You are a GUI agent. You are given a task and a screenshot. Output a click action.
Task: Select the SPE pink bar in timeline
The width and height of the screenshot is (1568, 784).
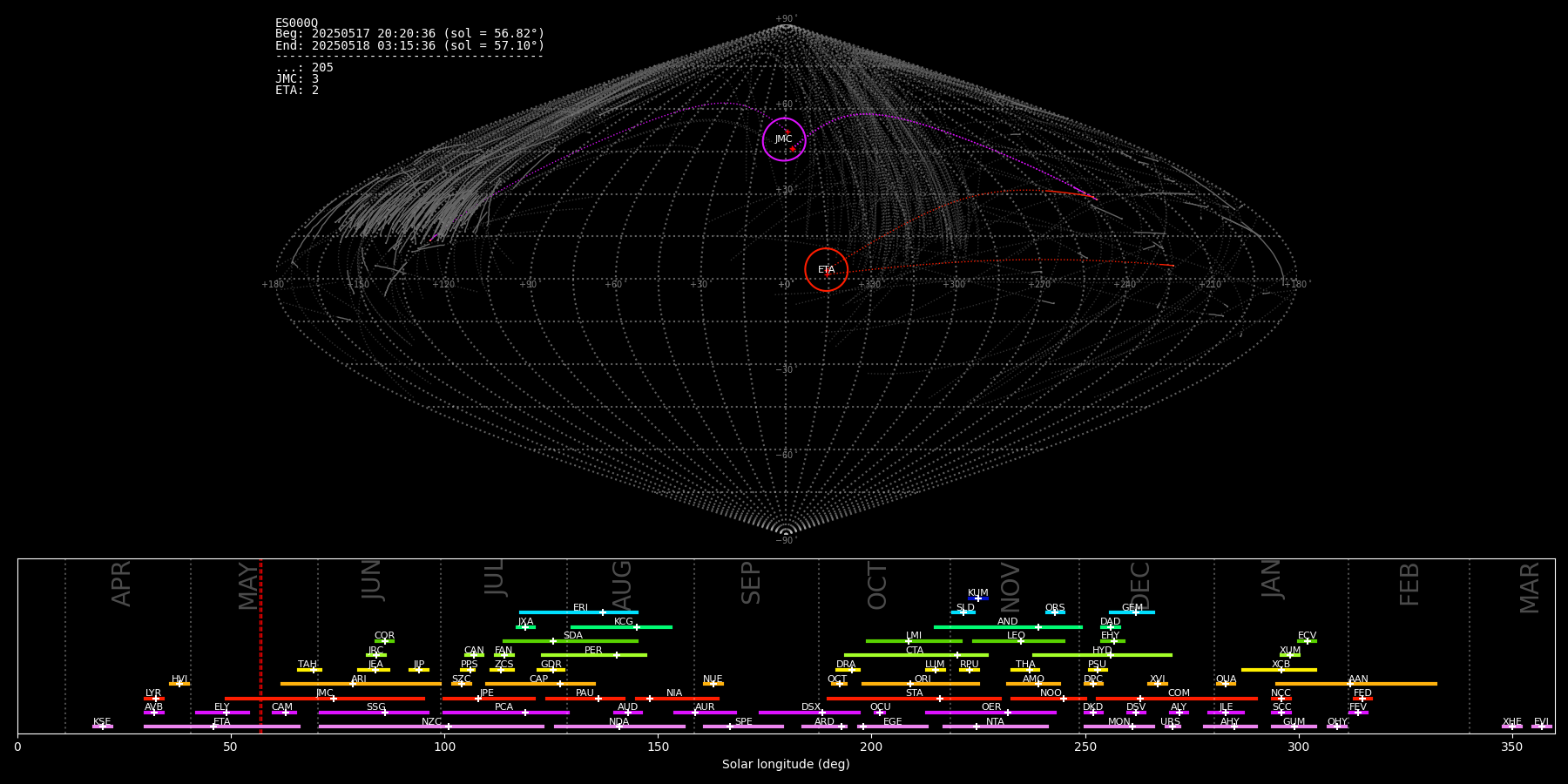tap(743, 727)
